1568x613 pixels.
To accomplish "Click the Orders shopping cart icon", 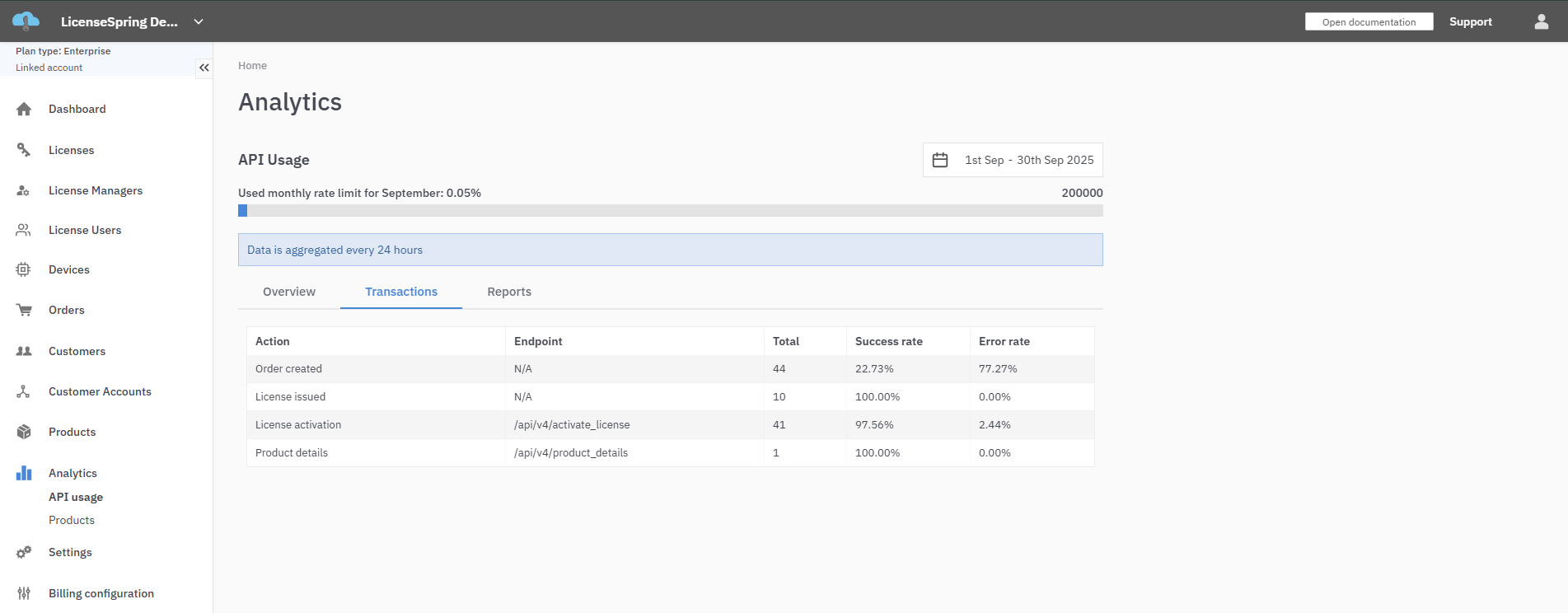I will click(x=24, y=310).
